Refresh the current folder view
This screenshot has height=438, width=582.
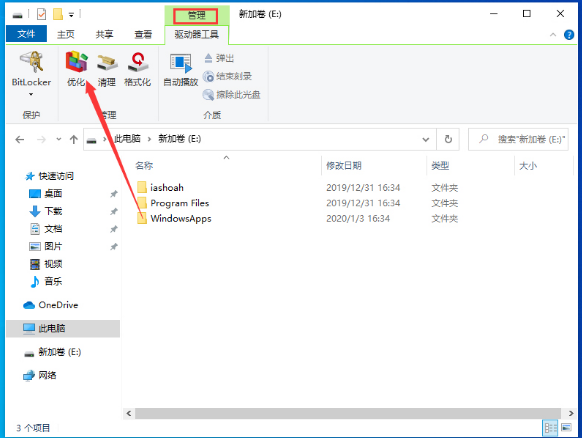pyautogui.click(x=448, y=139)
